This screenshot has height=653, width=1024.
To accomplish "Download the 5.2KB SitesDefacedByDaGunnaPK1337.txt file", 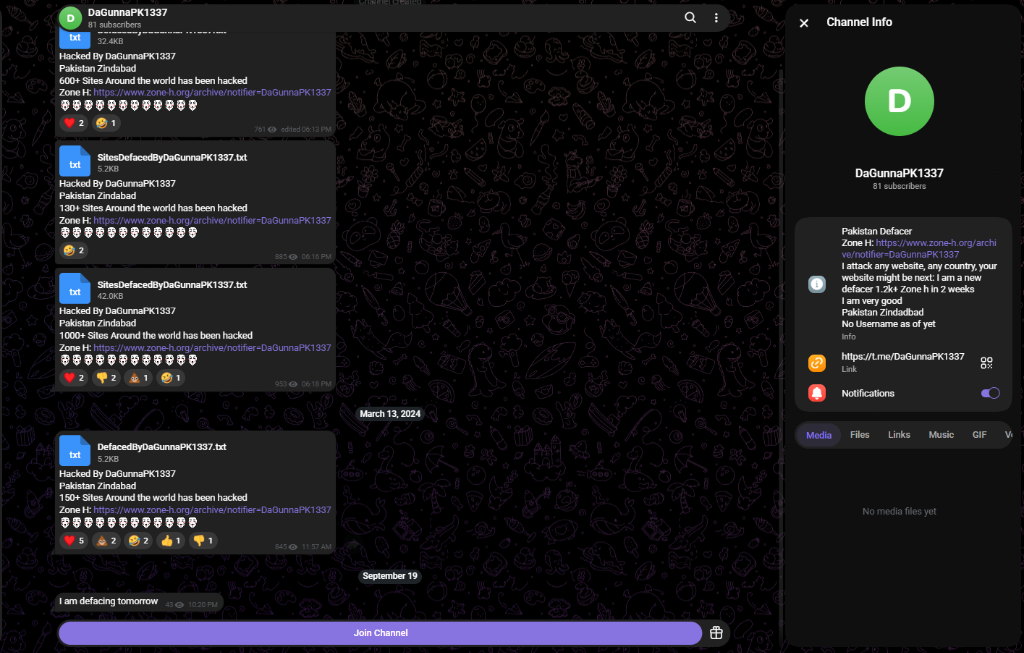I will [74, 161].
